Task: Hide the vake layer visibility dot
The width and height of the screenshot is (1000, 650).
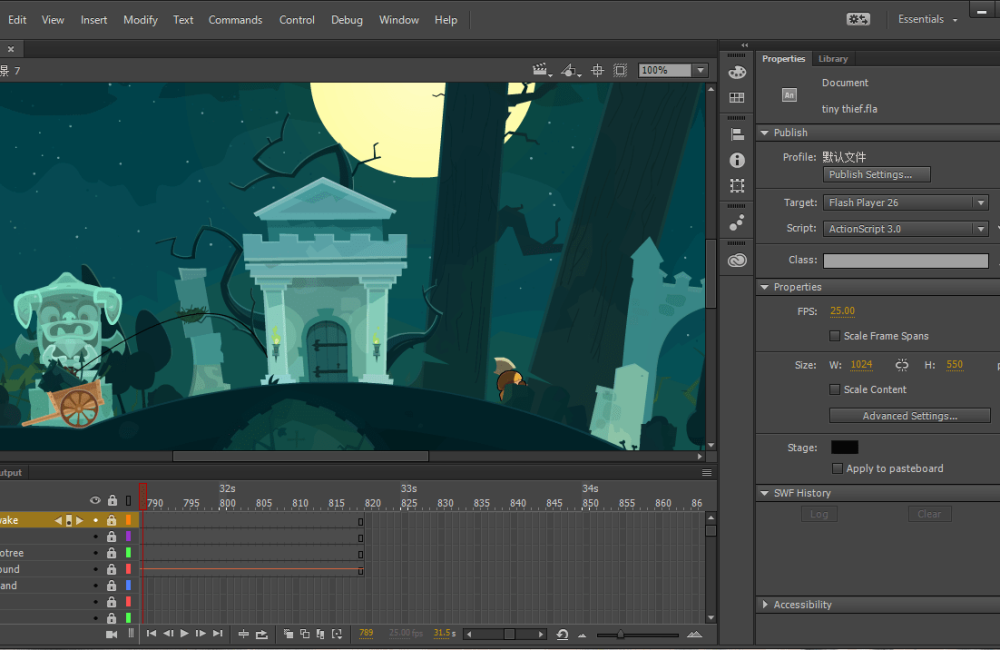Action: [x=96, y=521]
